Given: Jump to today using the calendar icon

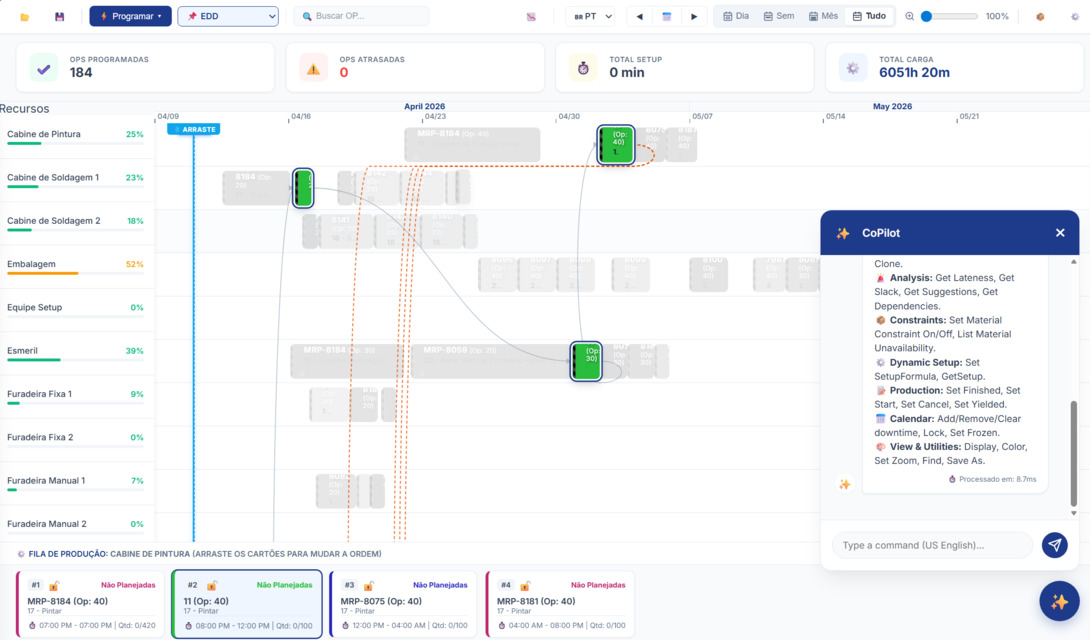Looking at the screenshot, I should point(669,16).
